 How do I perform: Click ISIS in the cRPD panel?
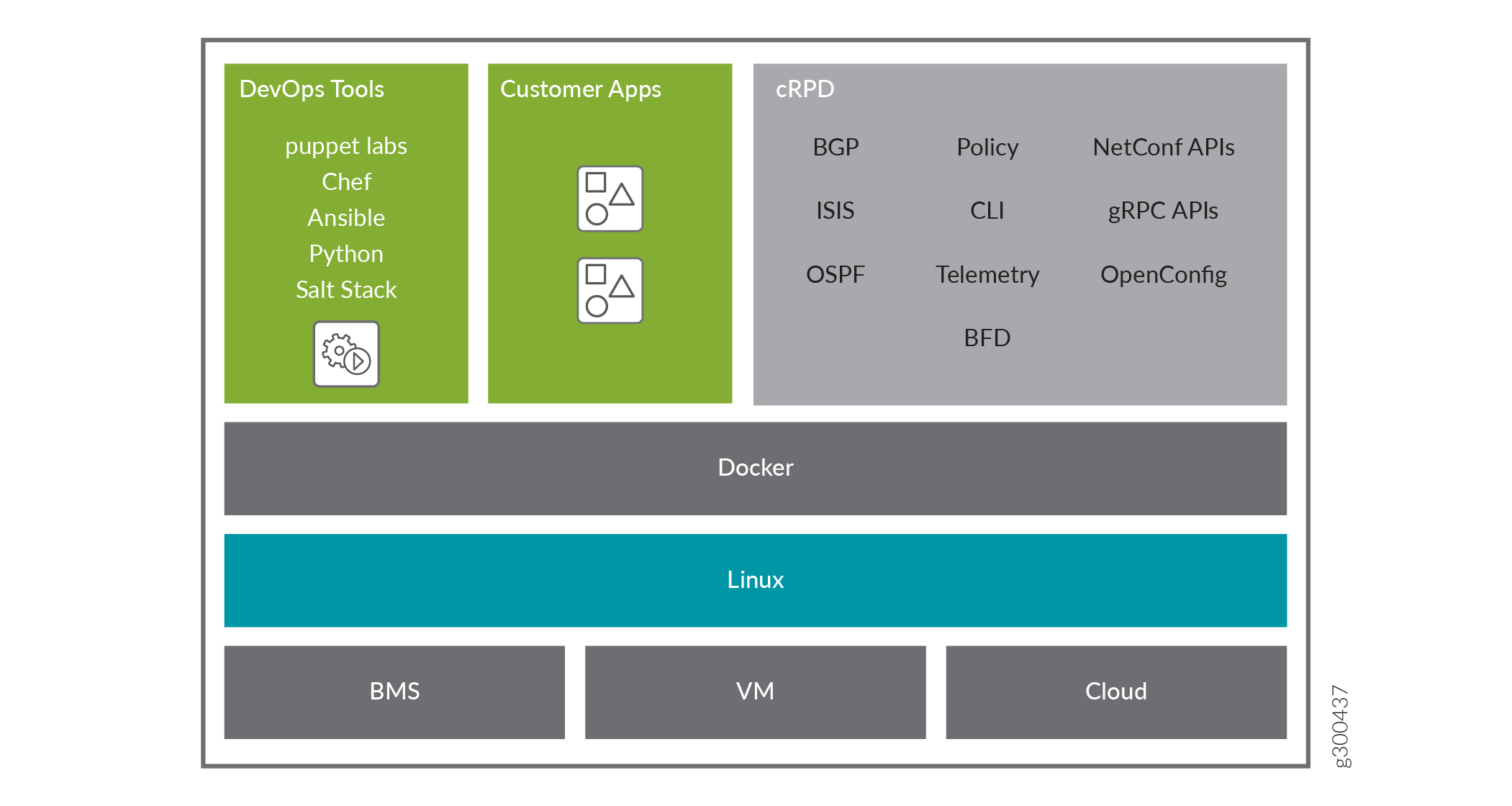(835, 210)
